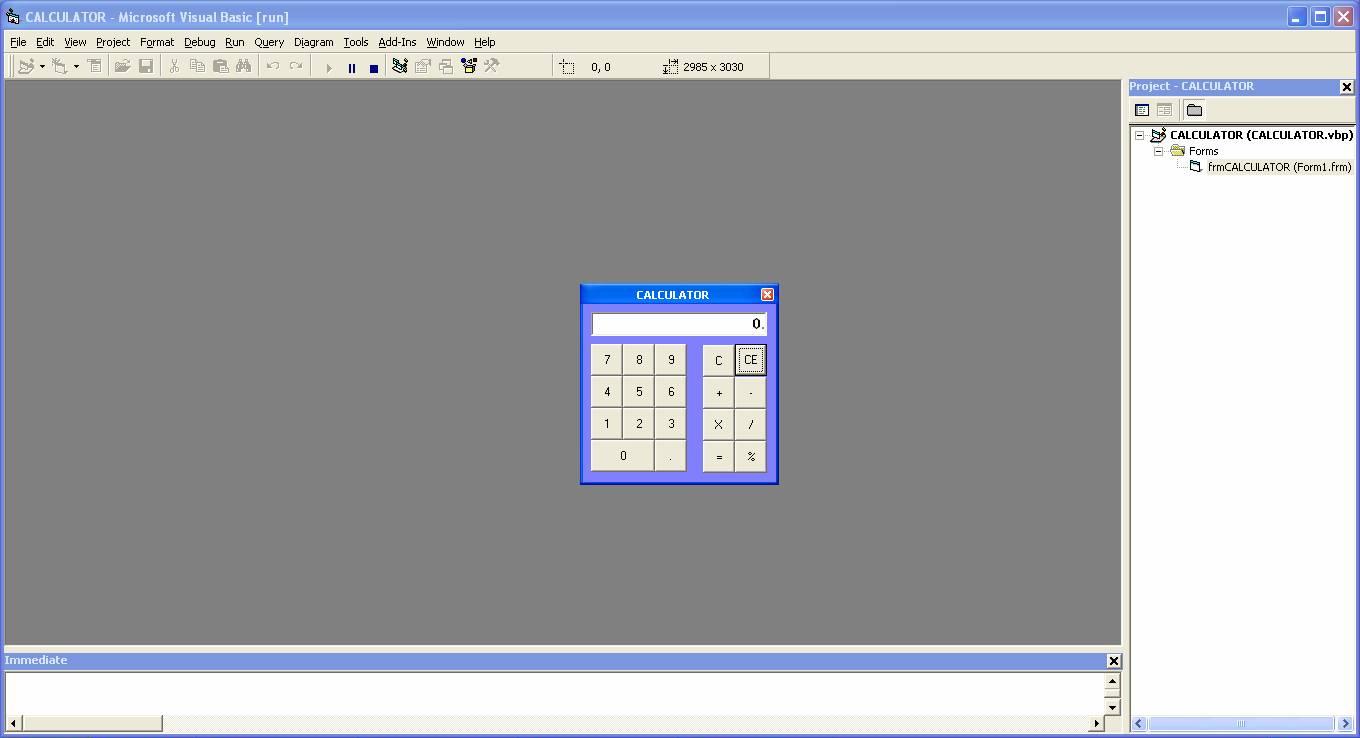
Task: Select the Toolbox icon on the toolbar
Action: [491, 66]
